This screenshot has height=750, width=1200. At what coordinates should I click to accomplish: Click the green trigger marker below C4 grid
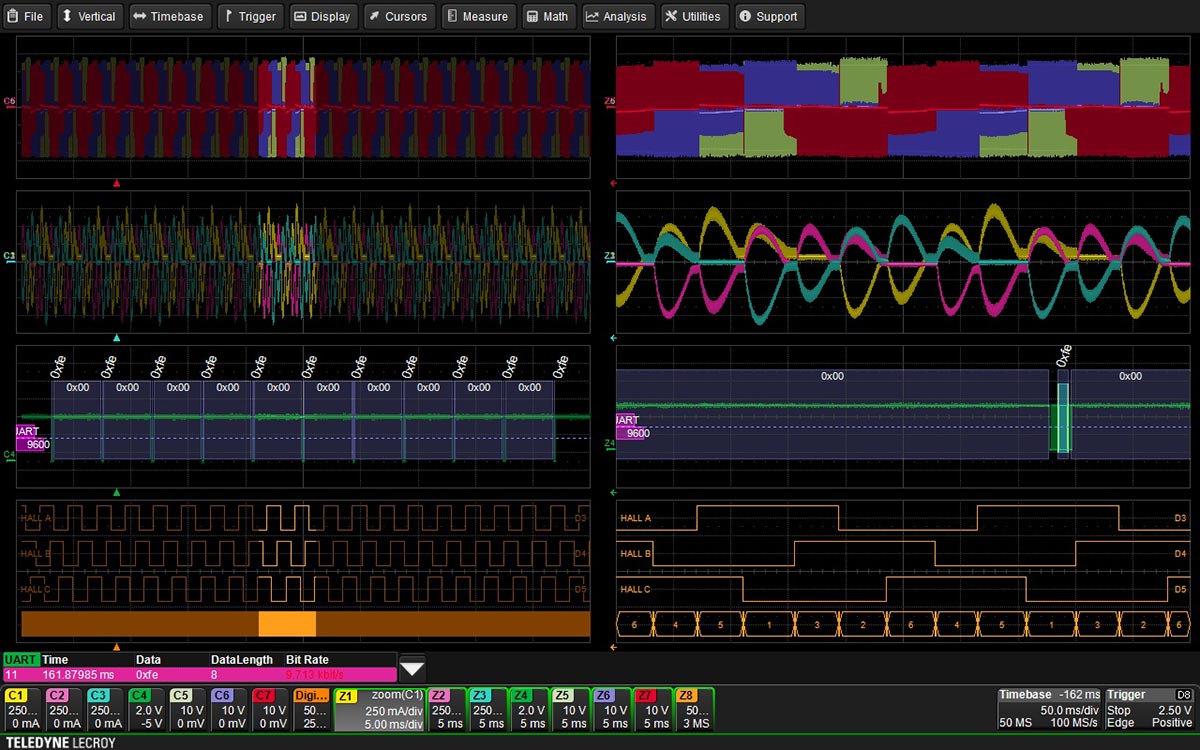click(117, 492)
